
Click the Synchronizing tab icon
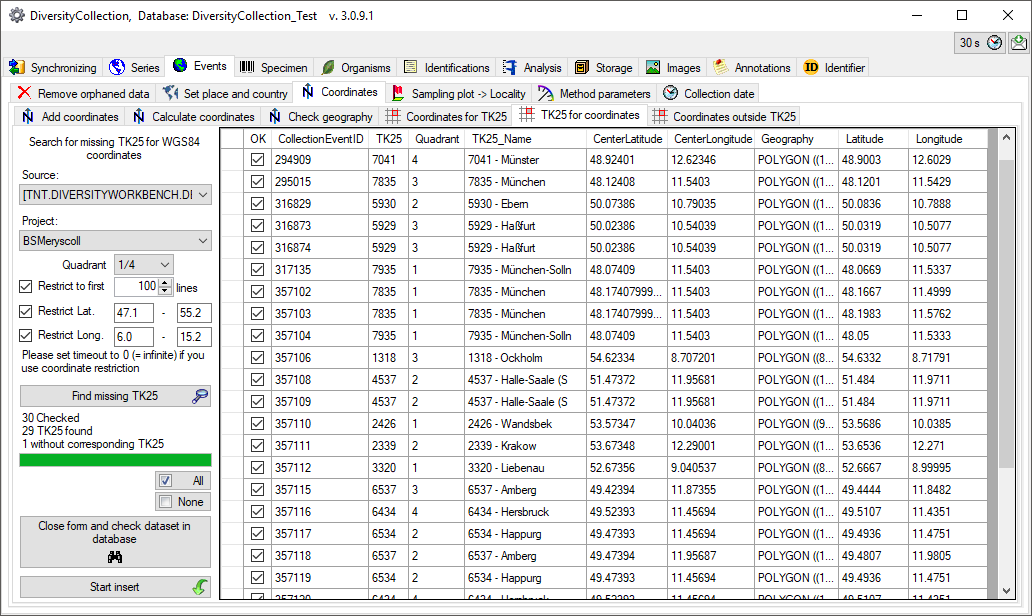(x=17, y=67)
